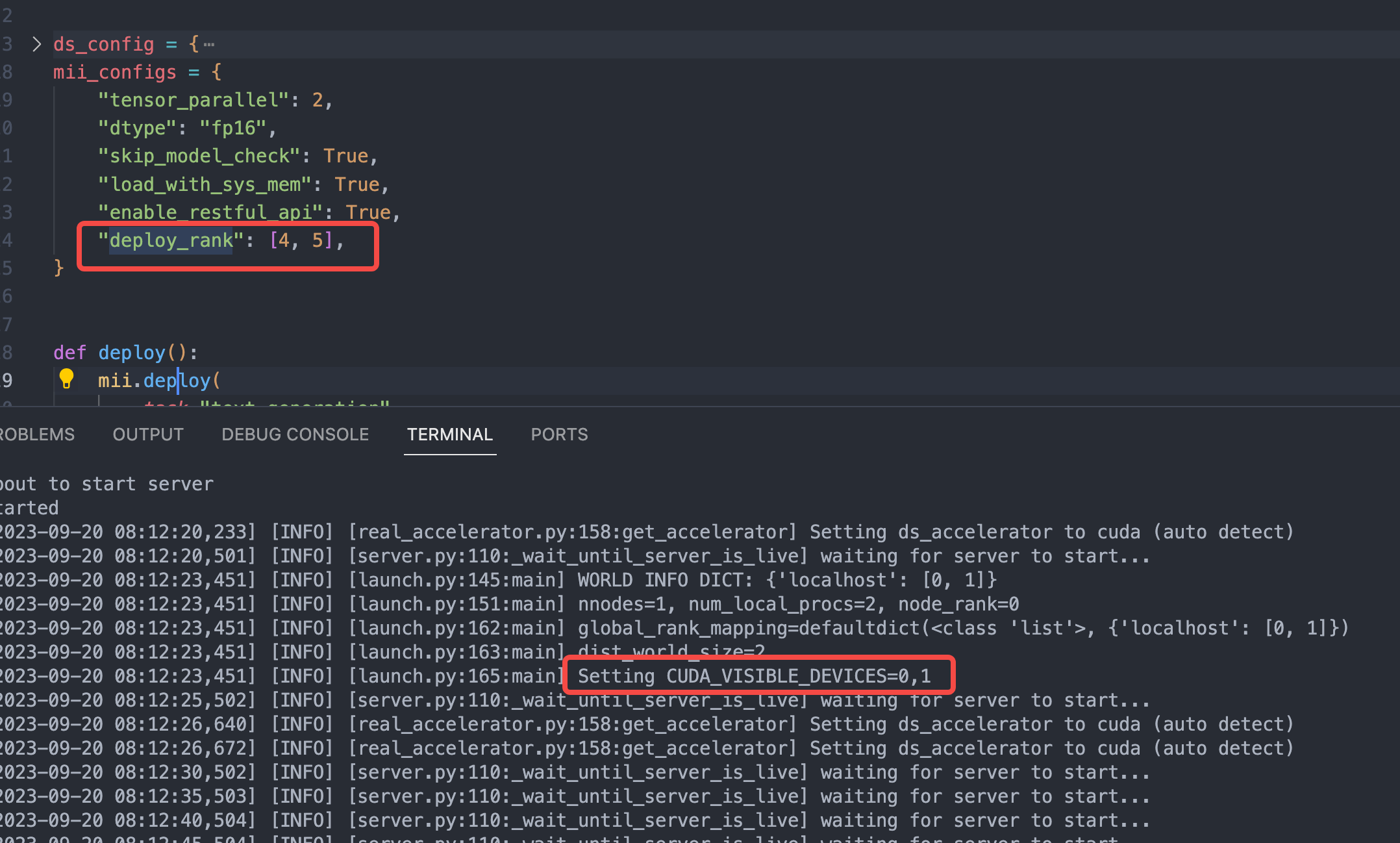The width and height of the screenshot is (1400, 843).
Task: Click the mii.deploy call in the editor
Action: [x=158, y=380]
